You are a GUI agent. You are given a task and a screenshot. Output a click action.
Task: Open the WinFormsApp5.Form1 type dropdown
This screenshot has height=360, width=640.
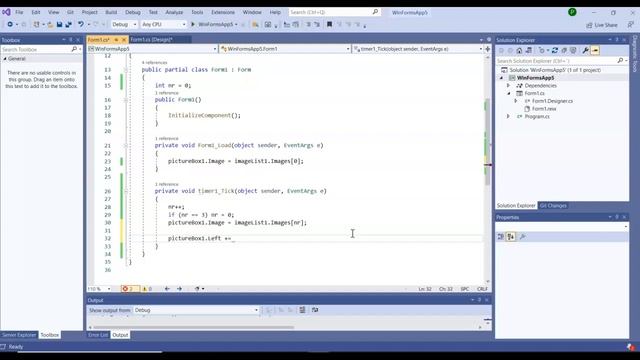click(x=285, y=49)
